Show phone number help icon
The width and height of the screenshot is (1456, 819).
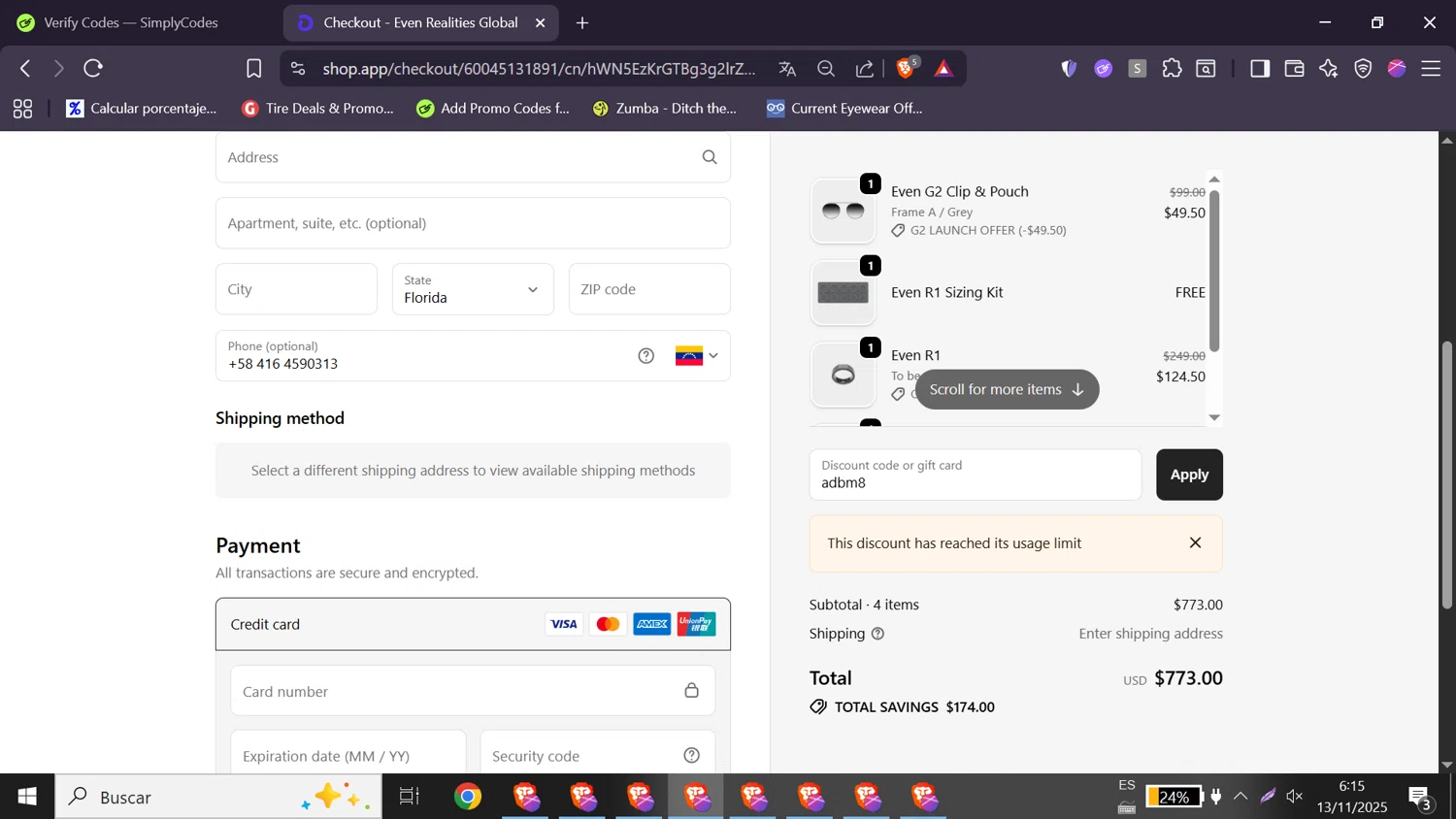(x=646, y=355)
